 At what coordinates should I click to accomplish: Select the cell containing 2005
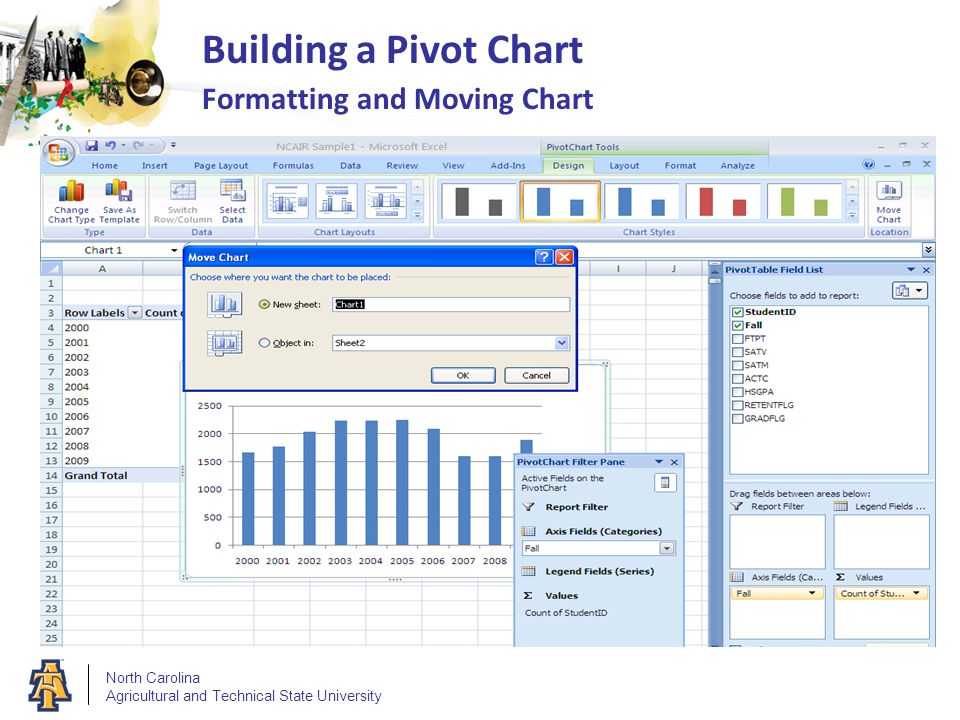pyautogui.click(x=102, y=402)
